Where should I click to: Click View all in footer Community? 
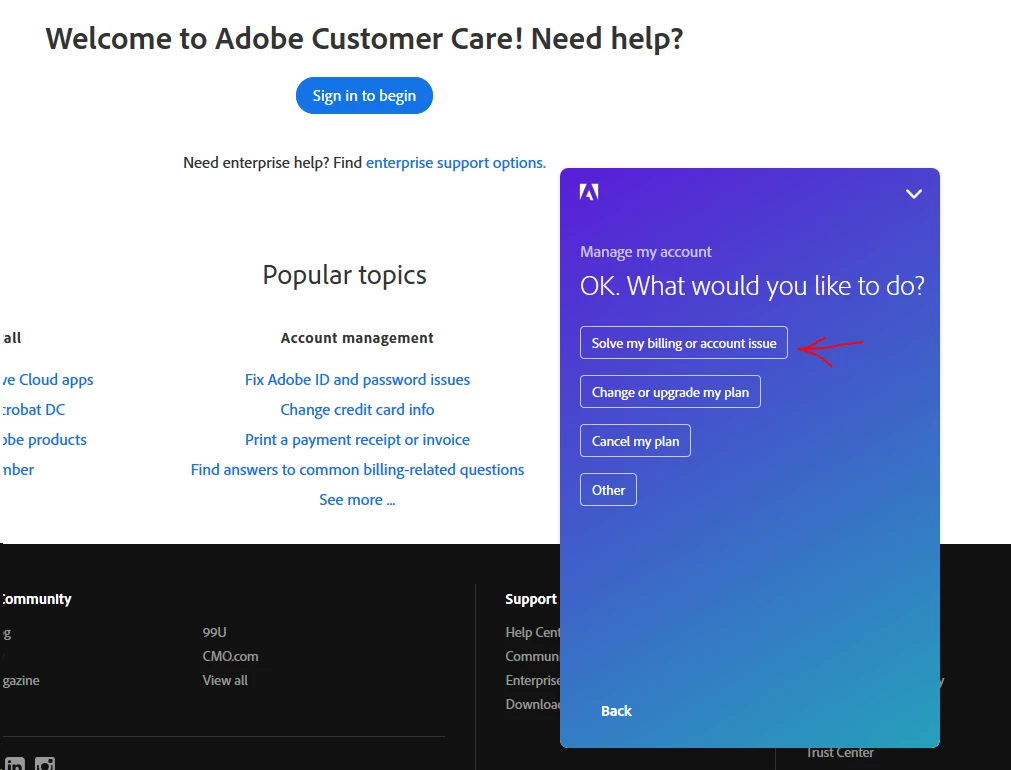click(225, 680)
